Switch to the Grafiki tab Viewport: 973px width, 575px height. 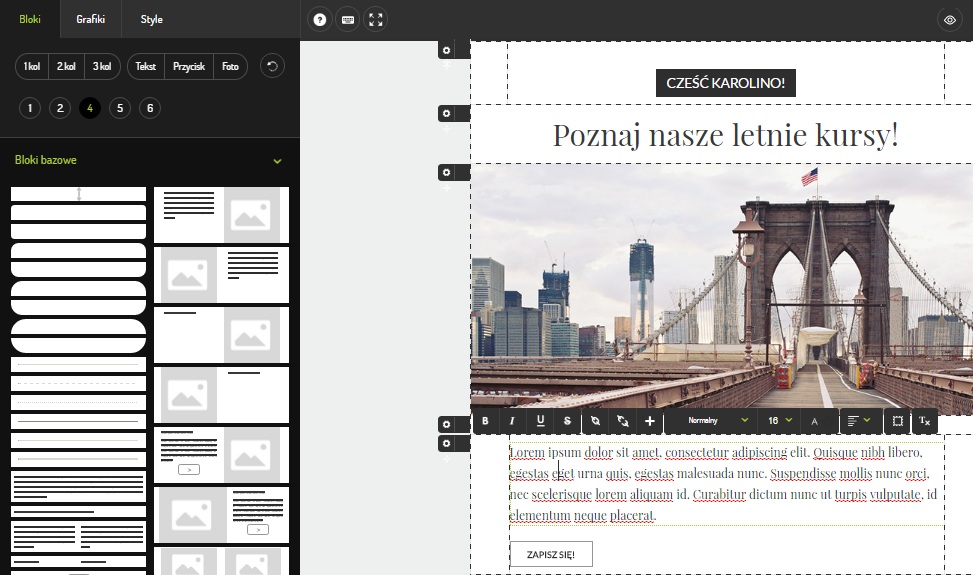90,19
